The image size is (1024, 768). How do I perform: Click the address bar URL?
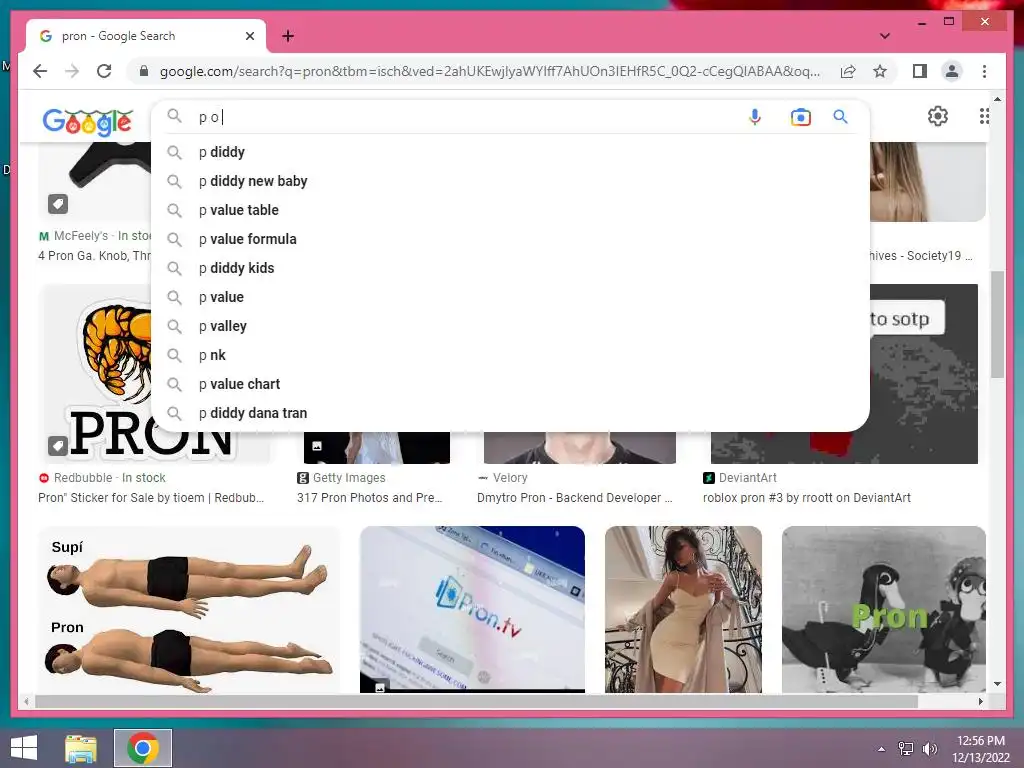(x=490, y=71)
